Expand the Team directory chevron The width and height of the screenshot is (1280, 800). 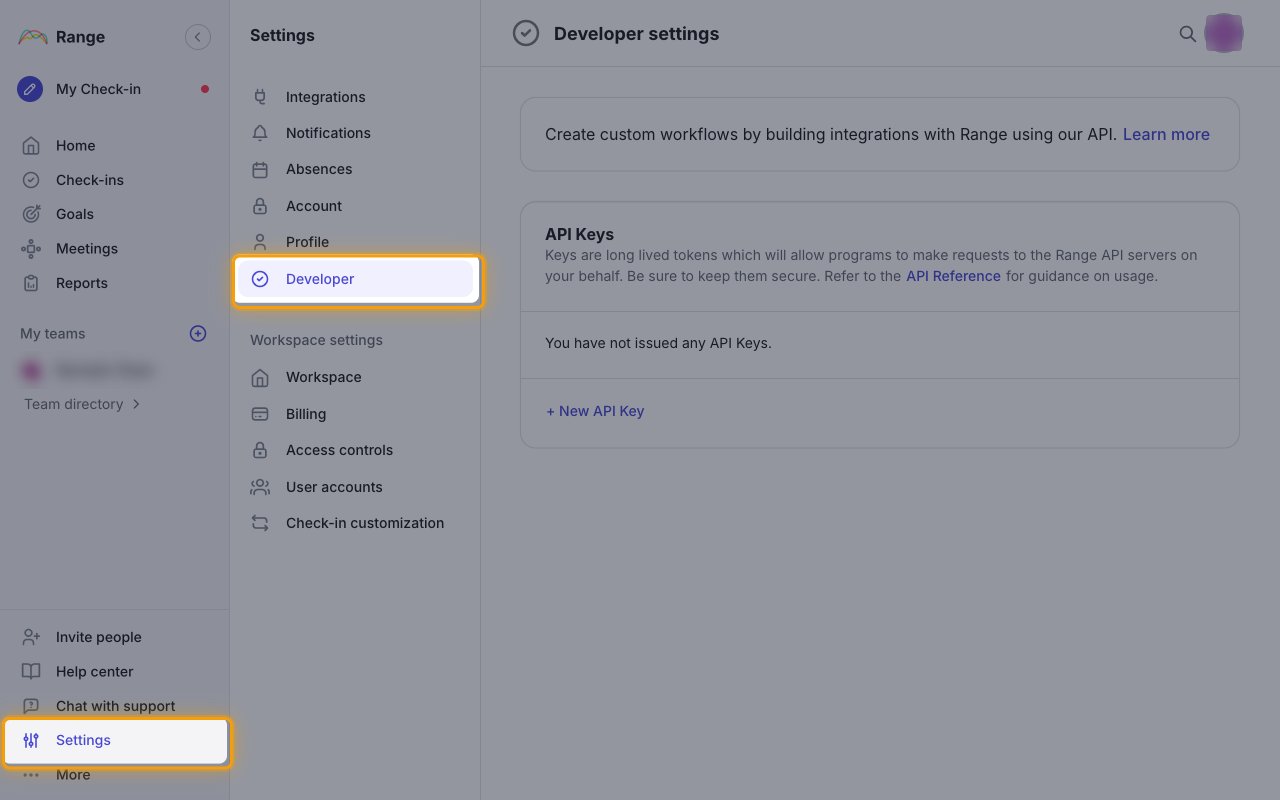[x=136, y=404]
